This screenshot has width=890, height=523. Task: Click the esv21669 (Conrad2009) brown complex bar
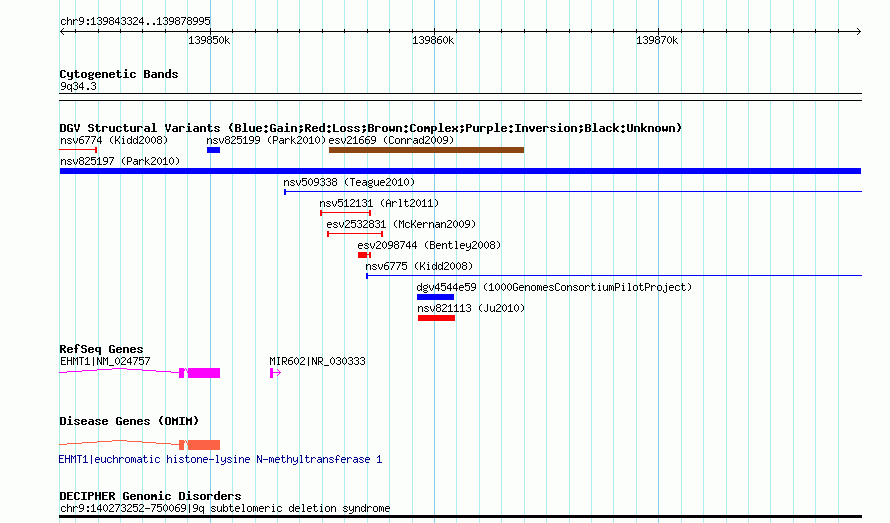[426, 150]
